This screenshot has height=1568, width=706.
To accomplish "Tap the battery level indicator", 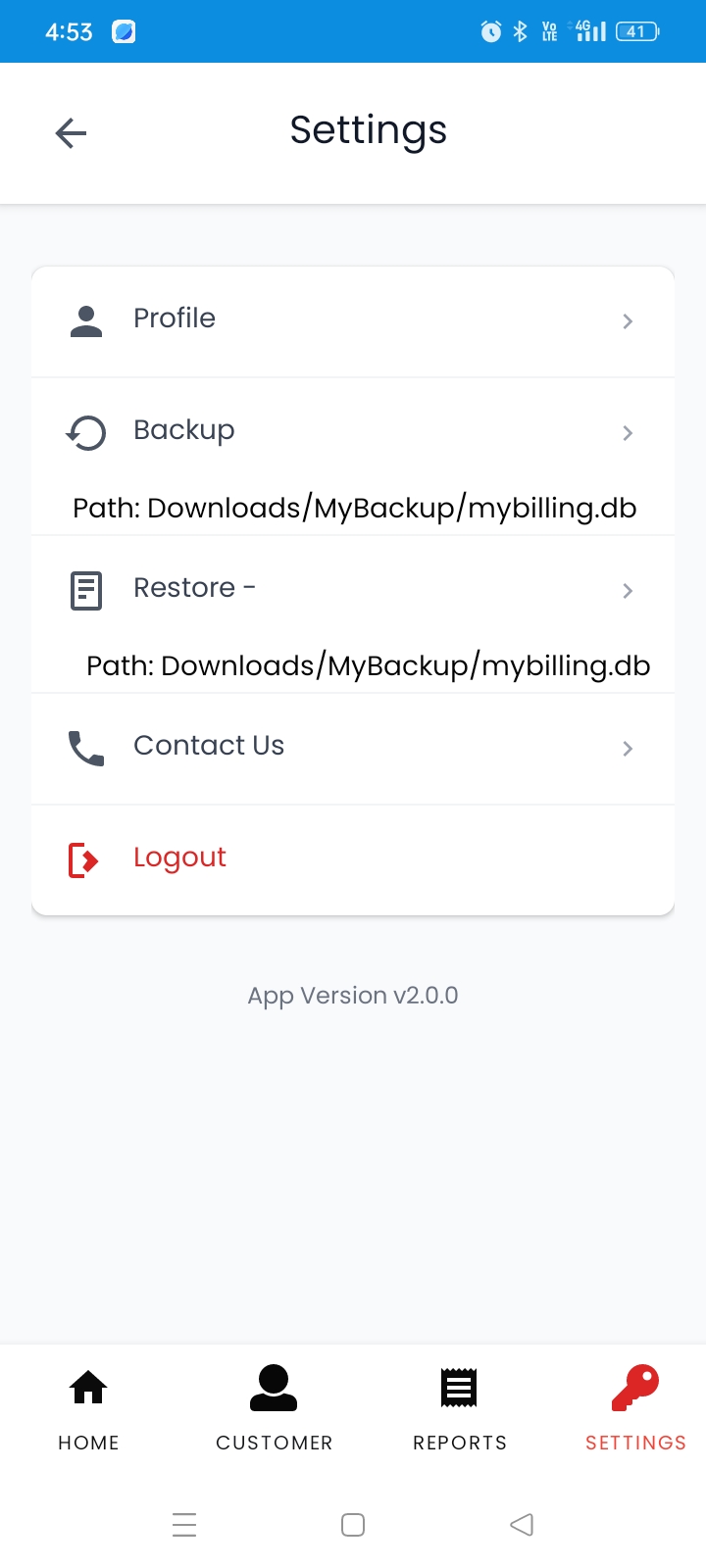I will [635, 30].
